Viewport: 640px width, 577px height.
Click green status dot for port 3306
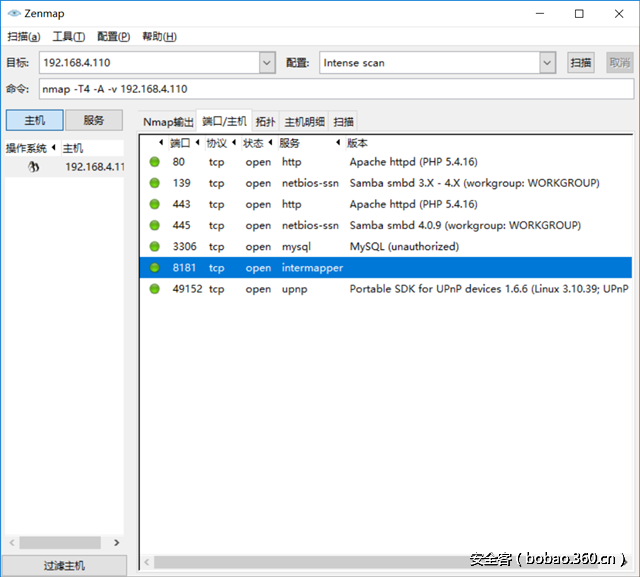(x=155, y=246)
